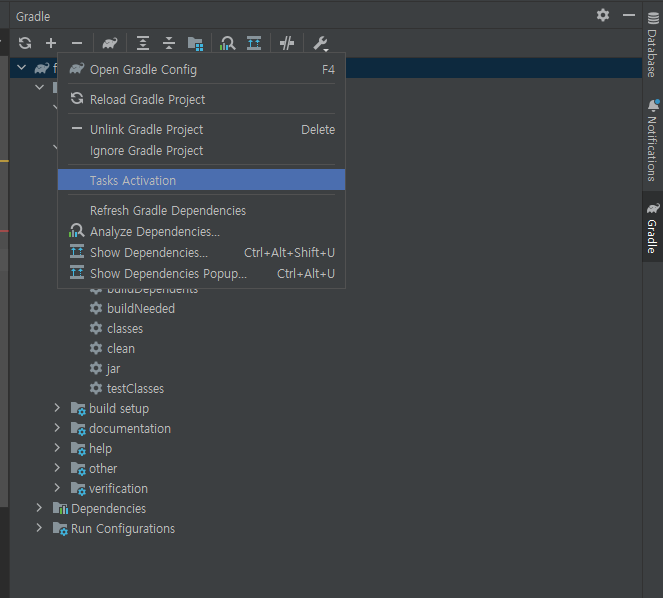Expand the Dependencies node
The image size is (663, 598).
pos(39,507)
